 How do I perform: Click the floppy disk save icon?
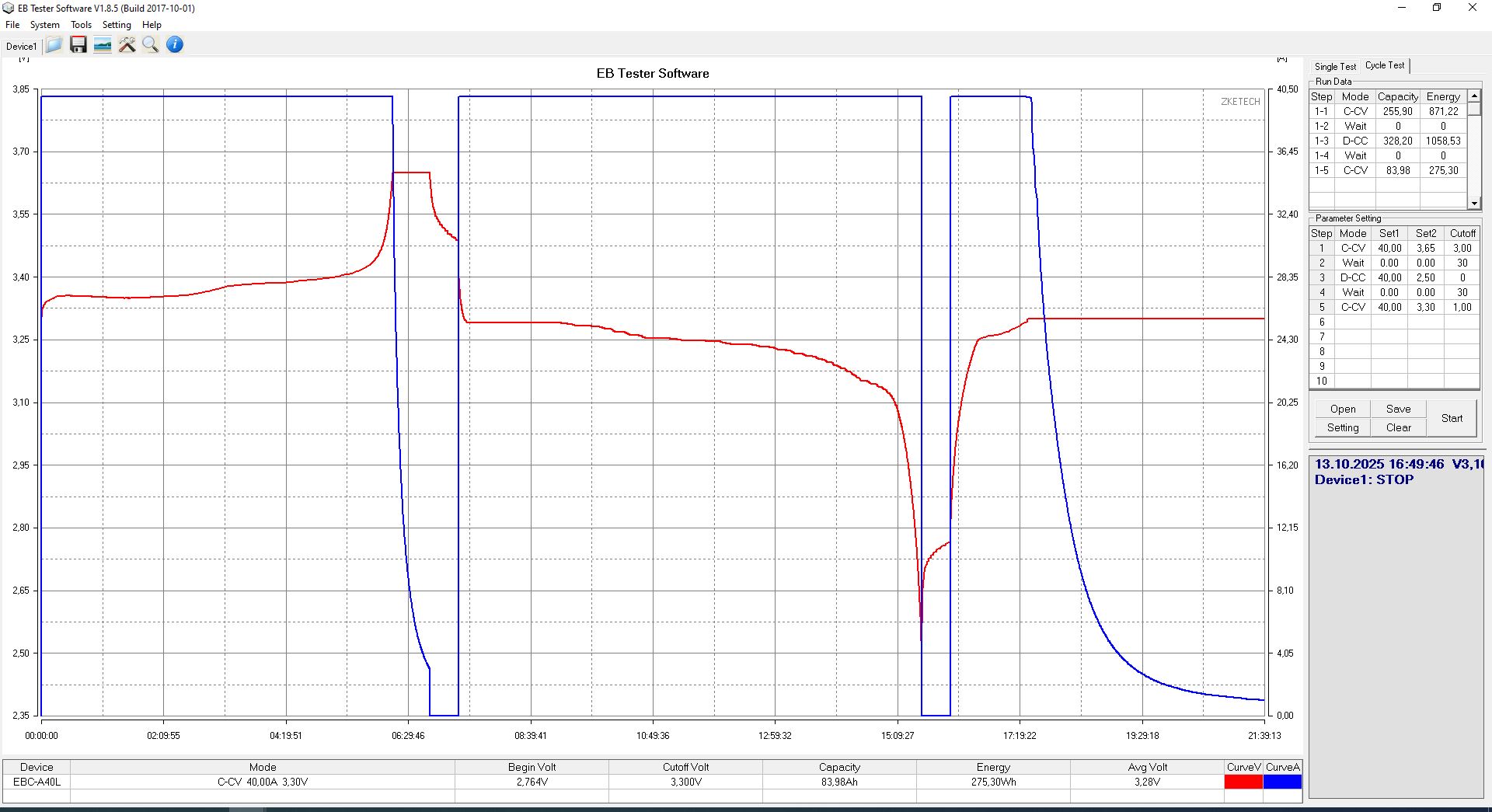[78, 45]
